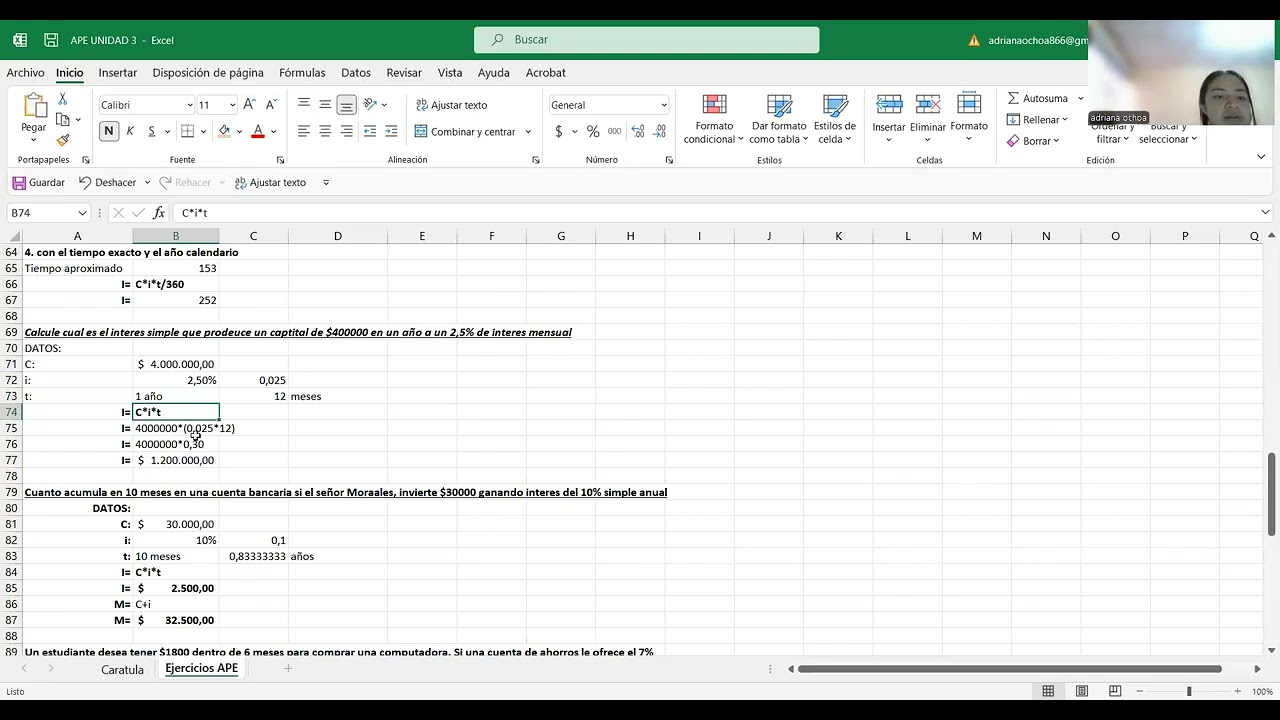Click the Ajustar texto button in Alineación
The width and height of the screenshot is (1280, 720).
(452, 105)
